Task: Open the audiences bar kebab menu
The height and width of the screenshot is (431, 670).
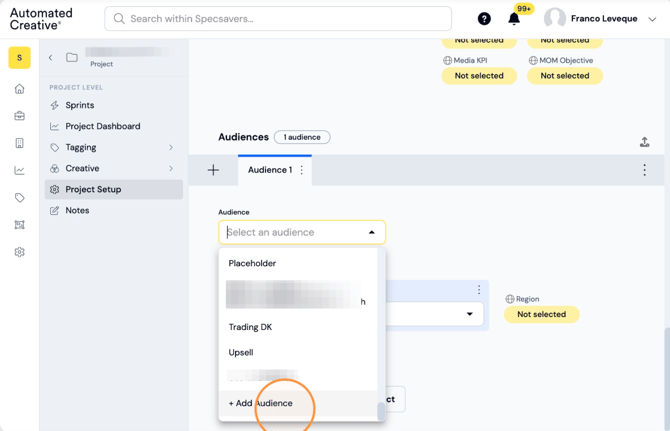Action: click(x=644, y=170)
